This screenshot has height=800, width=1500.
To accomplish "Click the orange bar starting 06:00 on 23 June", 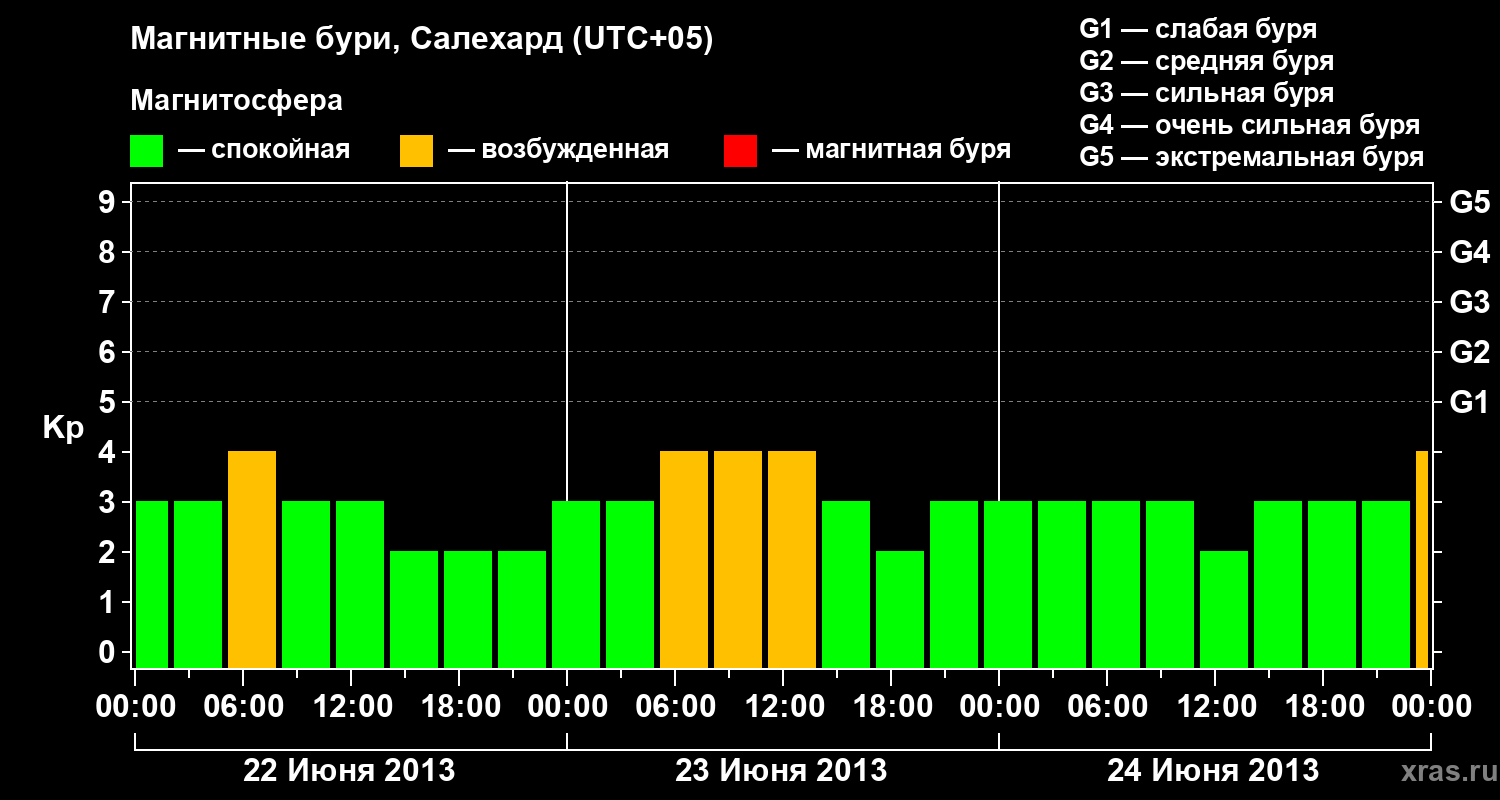I will coord(684,560).
